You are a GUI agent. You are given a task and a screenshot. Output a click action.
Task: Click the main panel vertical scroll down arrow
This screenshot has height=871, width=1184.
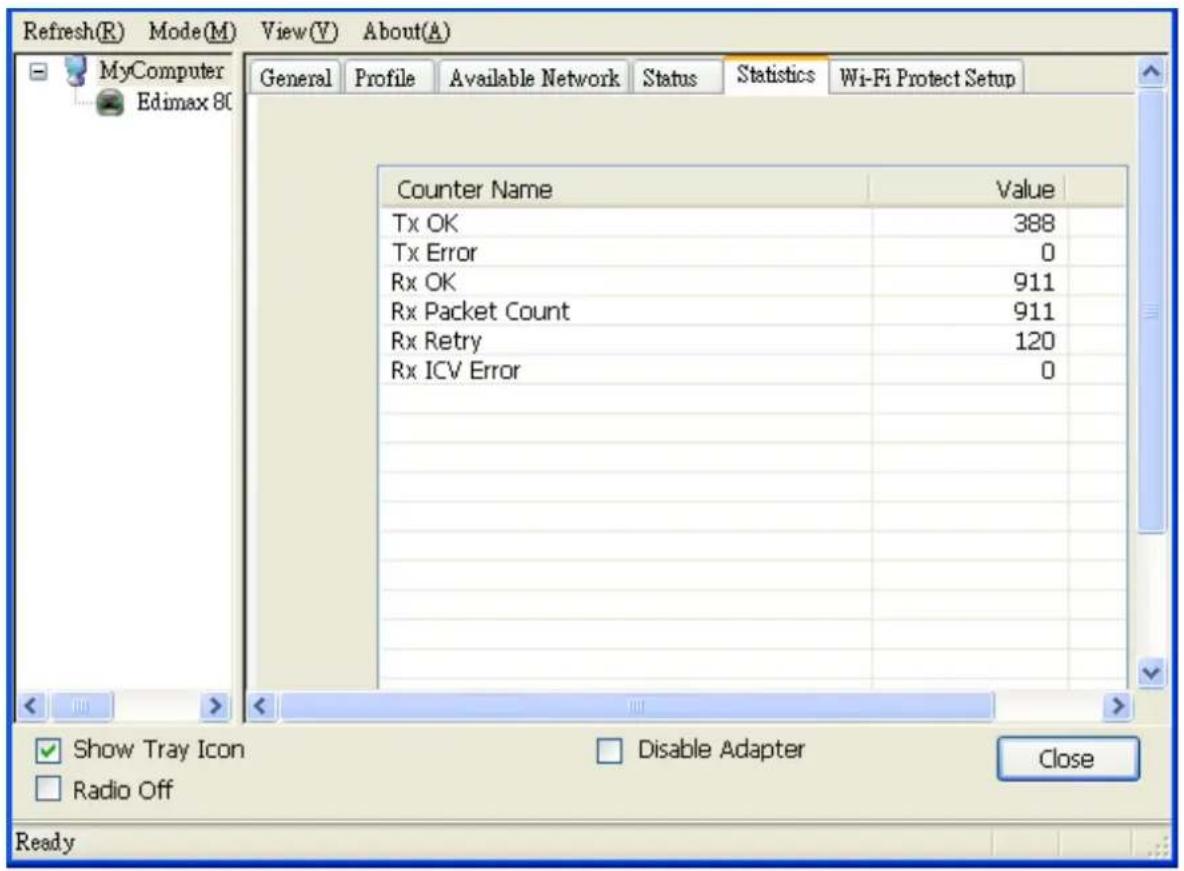pyautogui.click(x=1151, y=672)
